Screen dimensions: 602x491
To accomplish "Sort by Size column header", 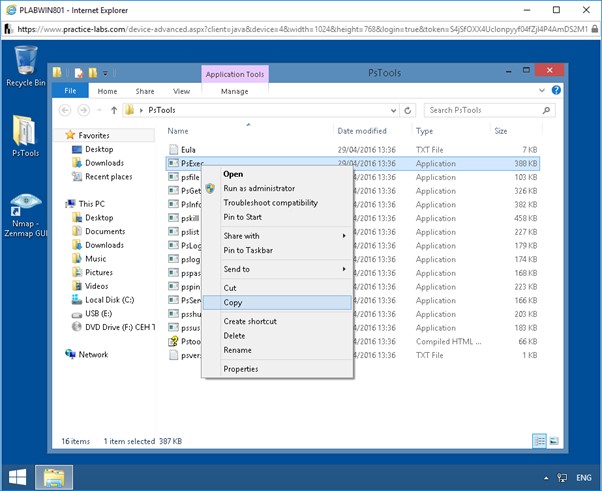I will [x=501, y=131].
